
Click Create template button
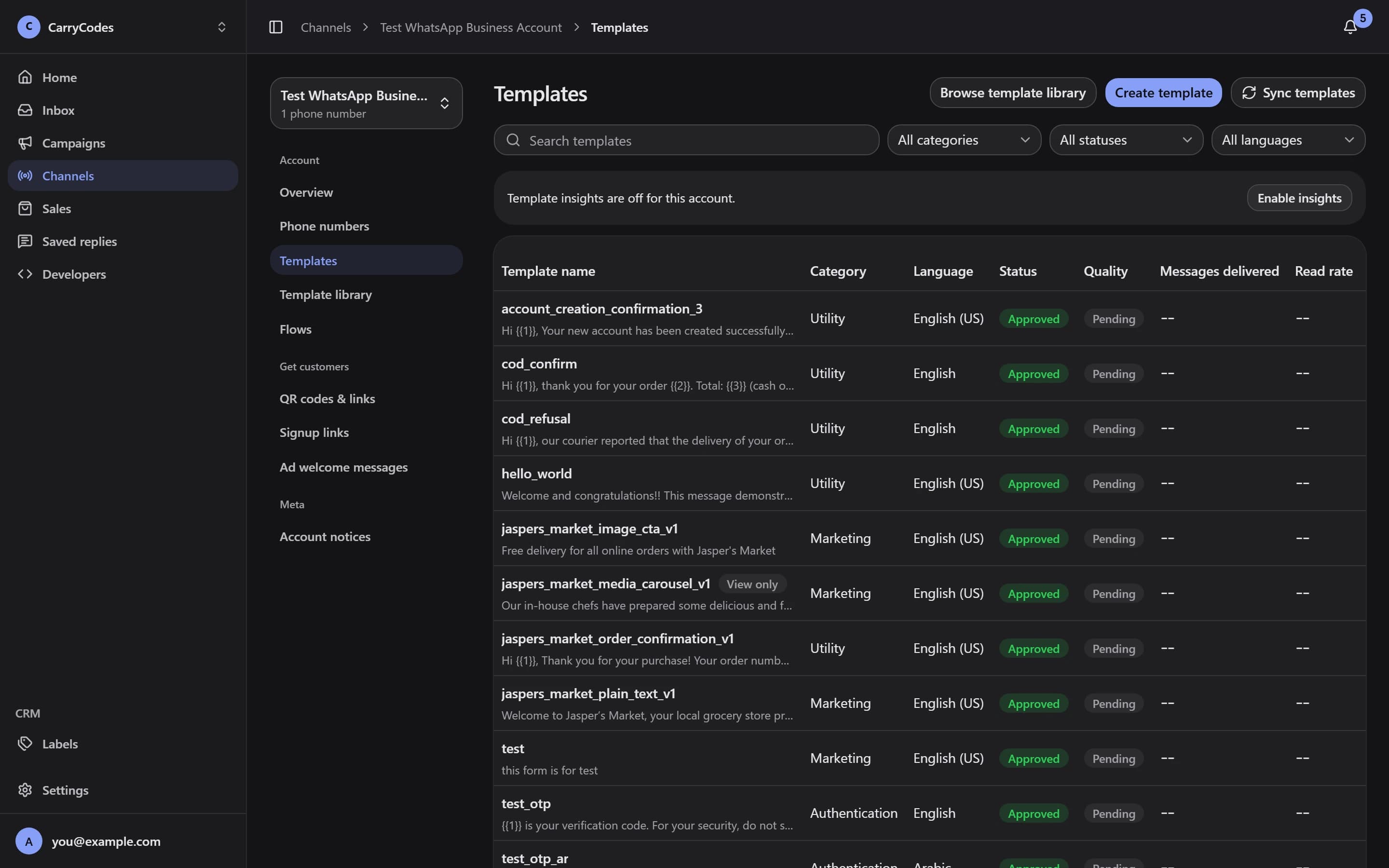click(1163, 93)
